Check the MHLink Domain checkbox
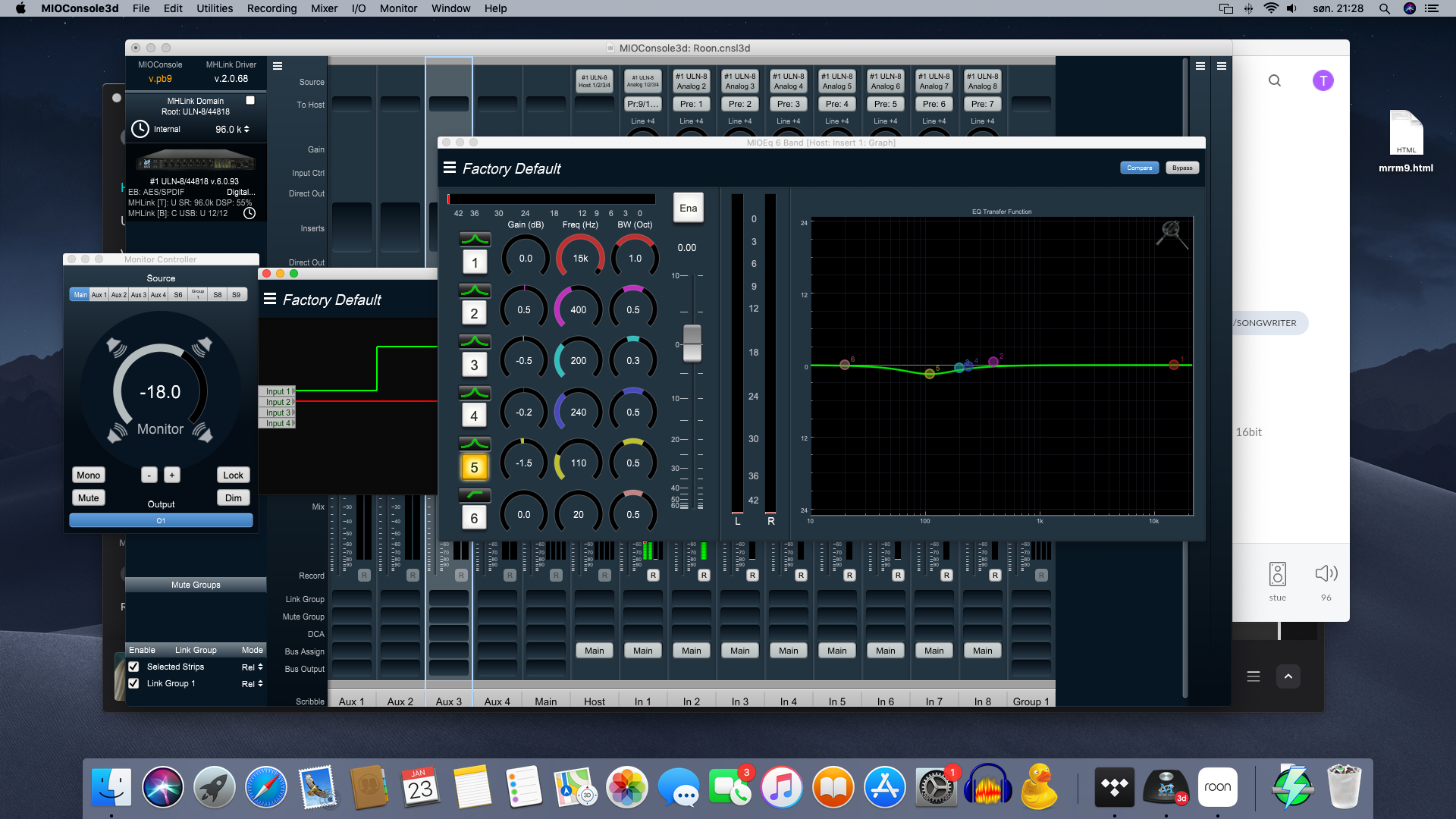Viewport: 1456px width, 819px height. coord(250,100)
